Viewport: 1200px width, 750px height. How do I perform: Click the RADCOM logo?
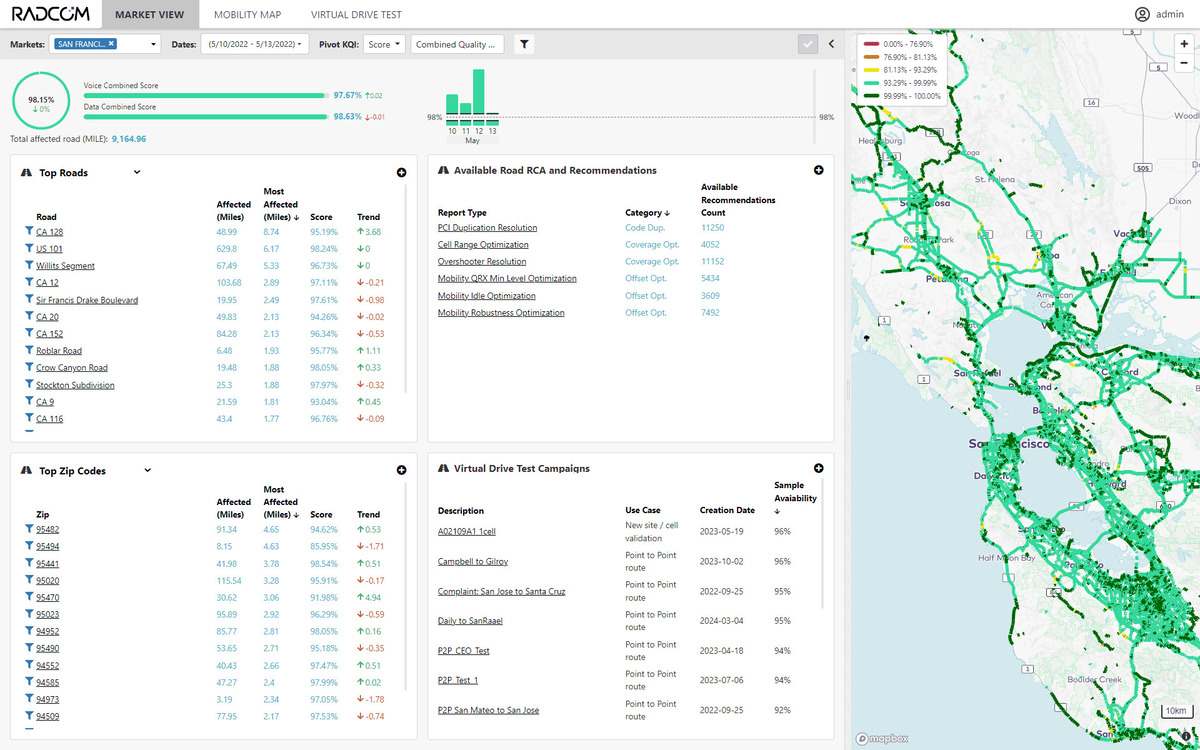point(51,14)
